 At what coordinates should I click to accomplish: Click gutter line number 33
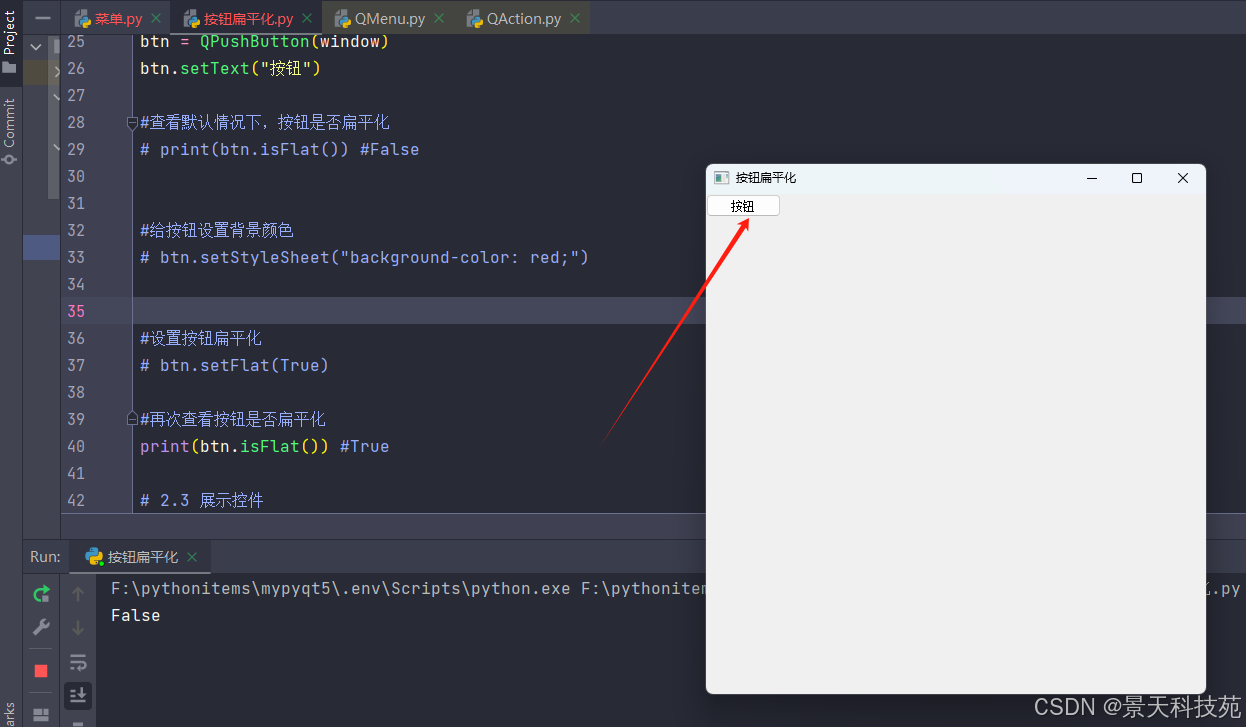(76, 258)
